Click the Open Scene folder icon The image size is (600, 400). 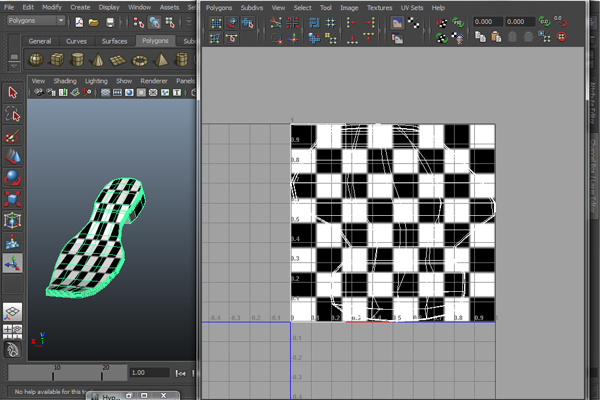94,22
